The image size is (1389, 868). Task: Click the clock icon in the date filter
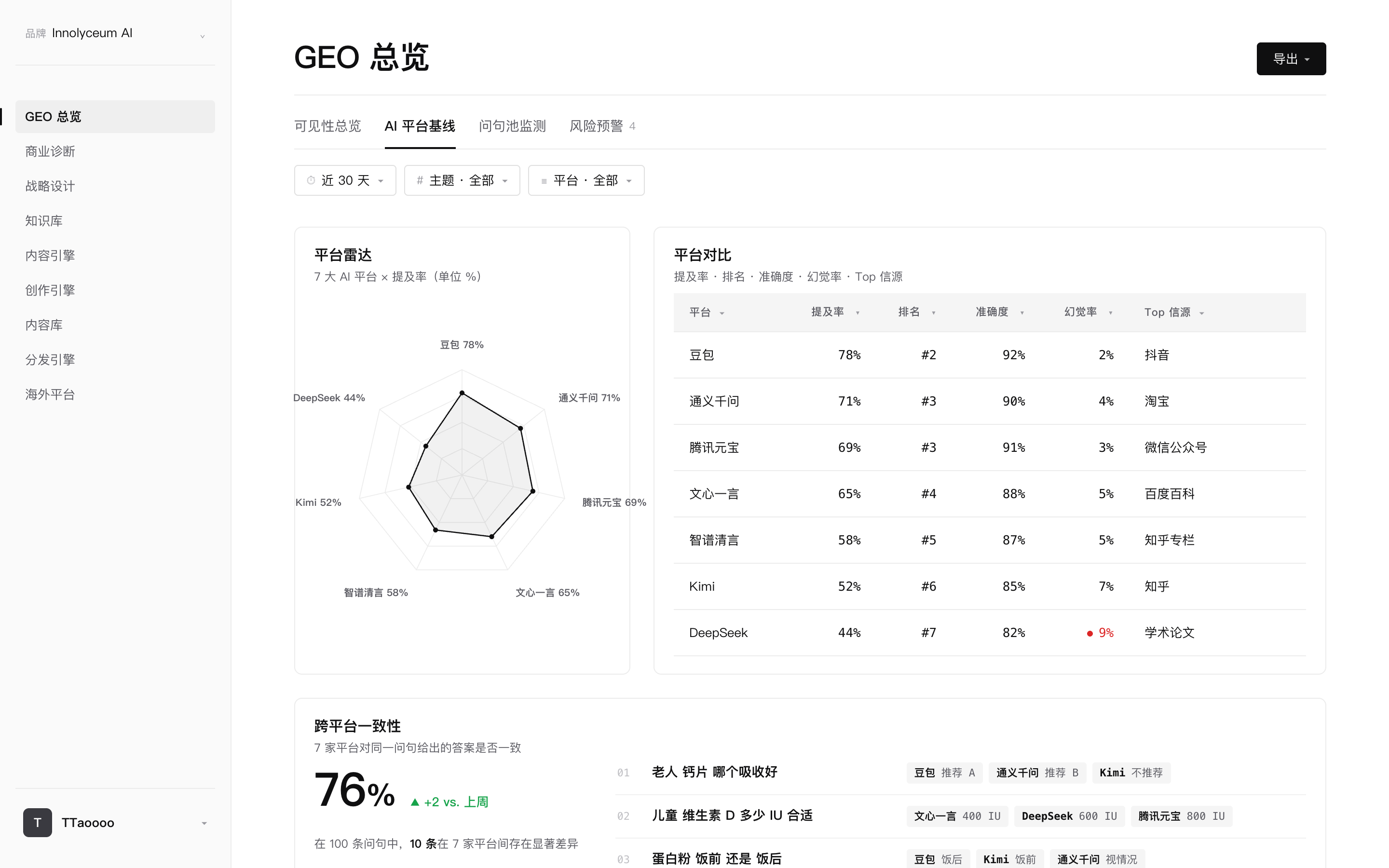click(x=311, y=180)
